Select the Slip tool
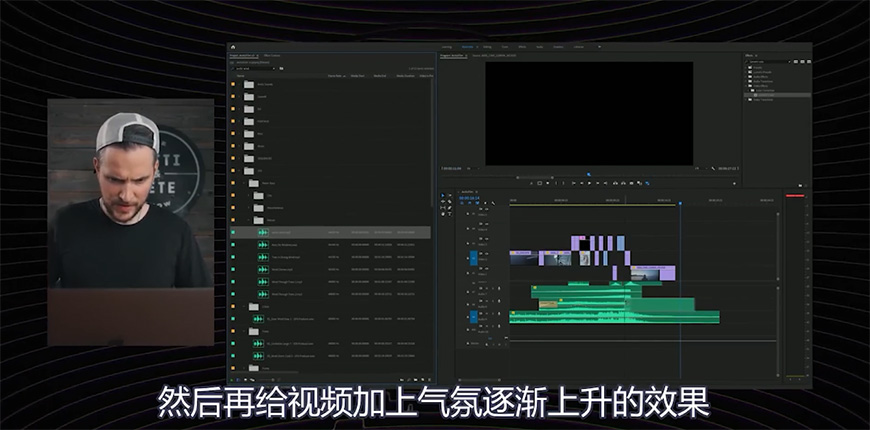The width and height of the screenshot is (870, 430). click(x=443, y=208)
